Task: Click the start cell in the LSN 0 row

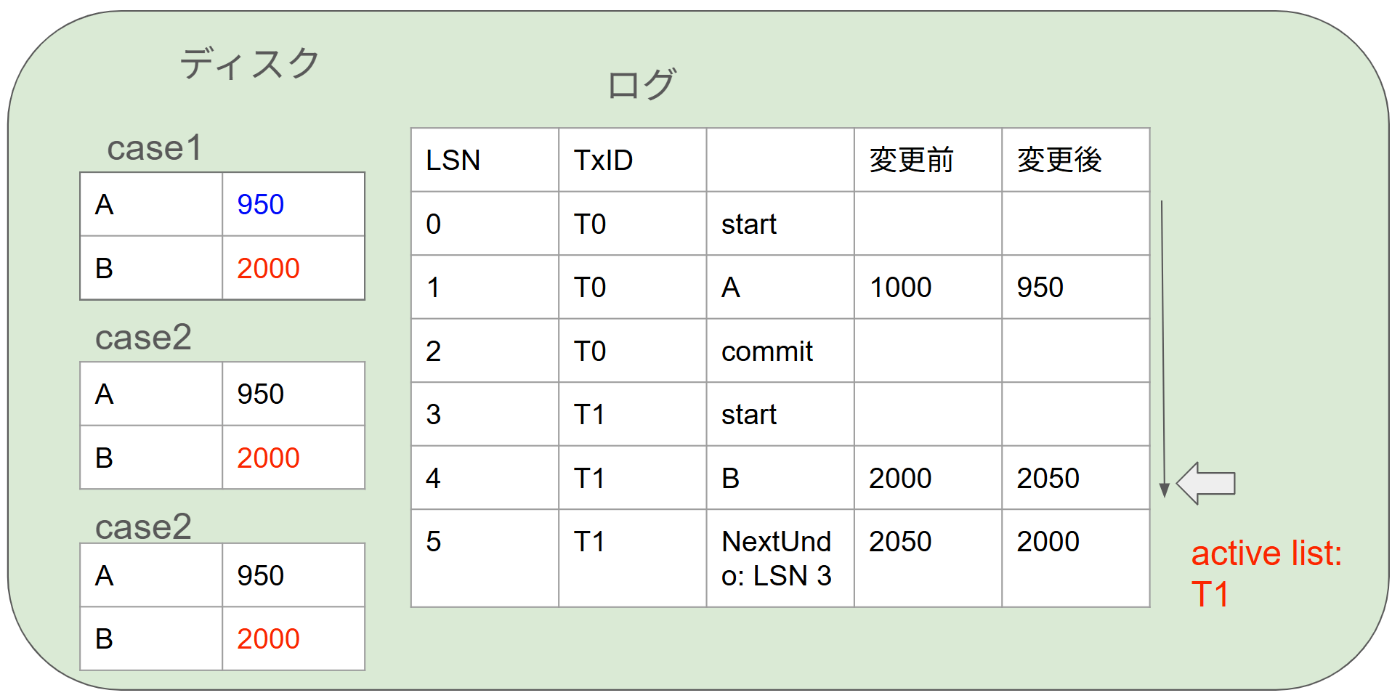Action: click(x=749, y=224)
